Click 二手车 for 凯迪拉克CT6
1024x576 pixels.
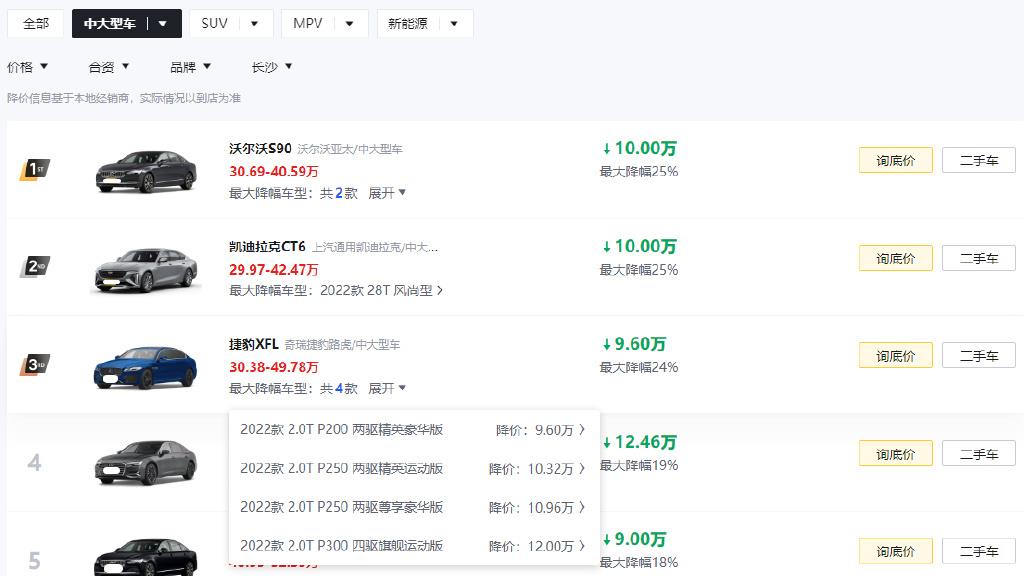point(979,258)
